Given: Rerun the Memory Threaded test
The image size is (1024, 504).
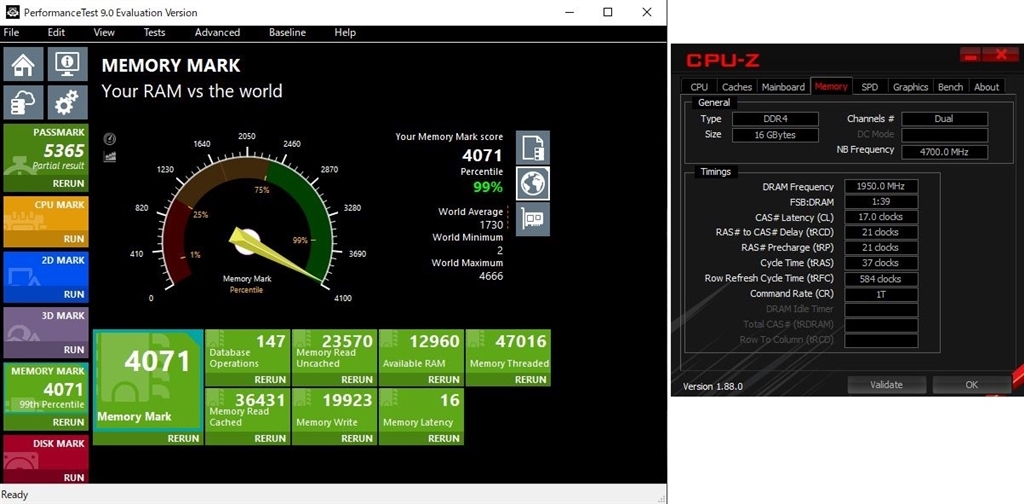Looking at the screenshot, I should 530,379.
